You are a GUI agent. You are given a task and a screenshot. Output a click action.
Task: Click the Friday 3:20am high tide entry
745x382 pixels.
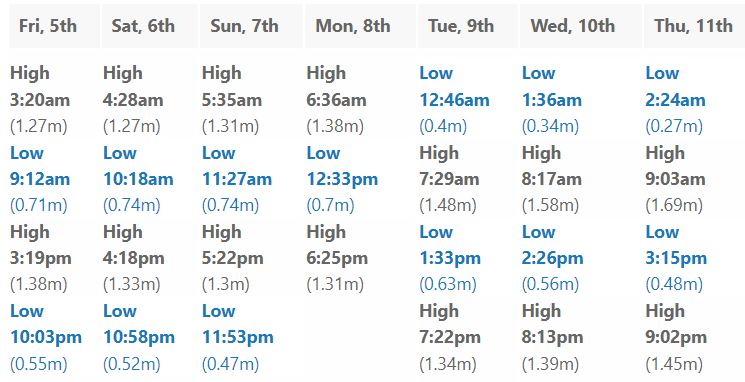coord(40,100)
